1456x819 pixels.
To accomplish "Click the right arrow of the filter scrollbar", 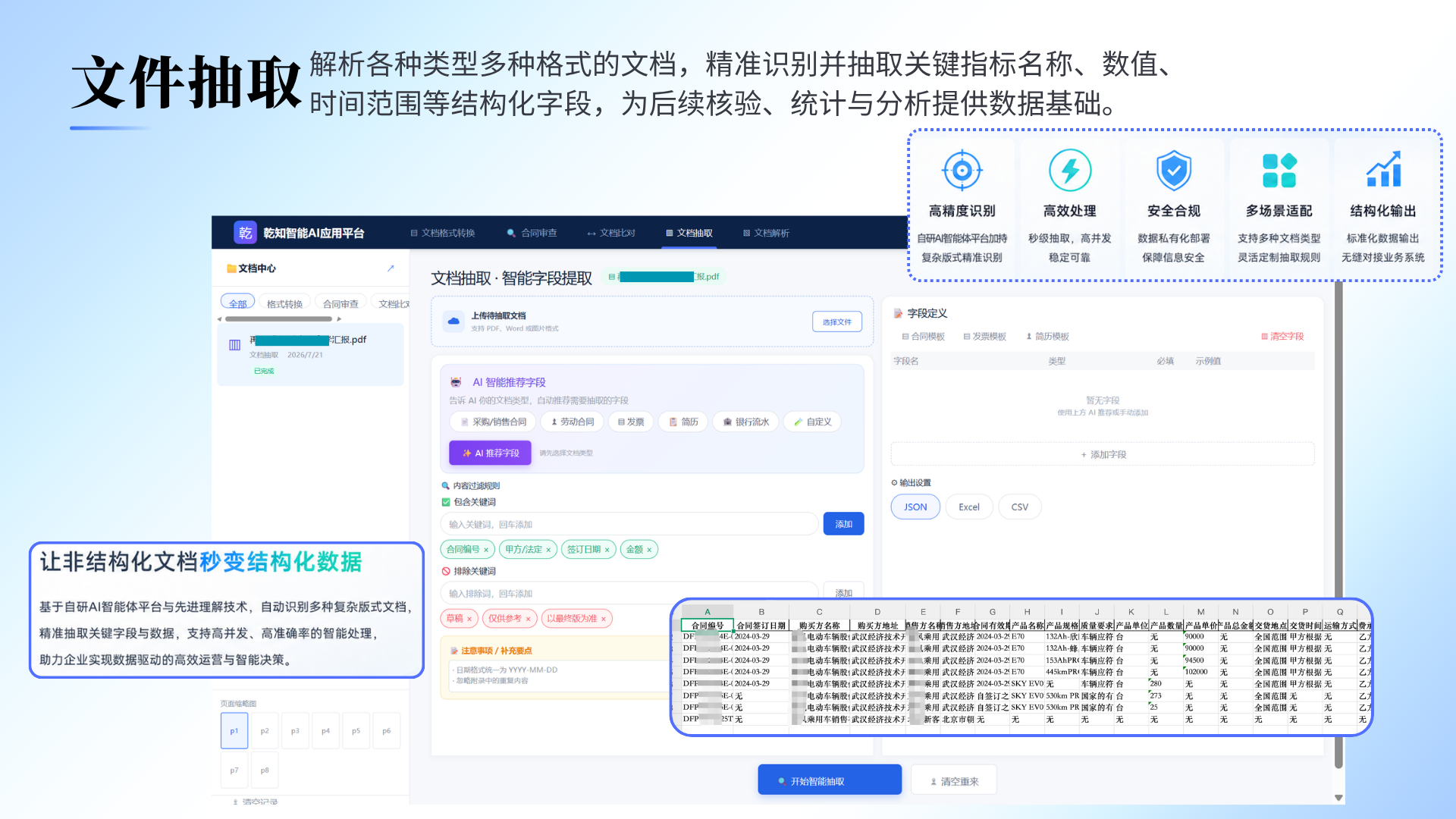I will pos(339,319).
